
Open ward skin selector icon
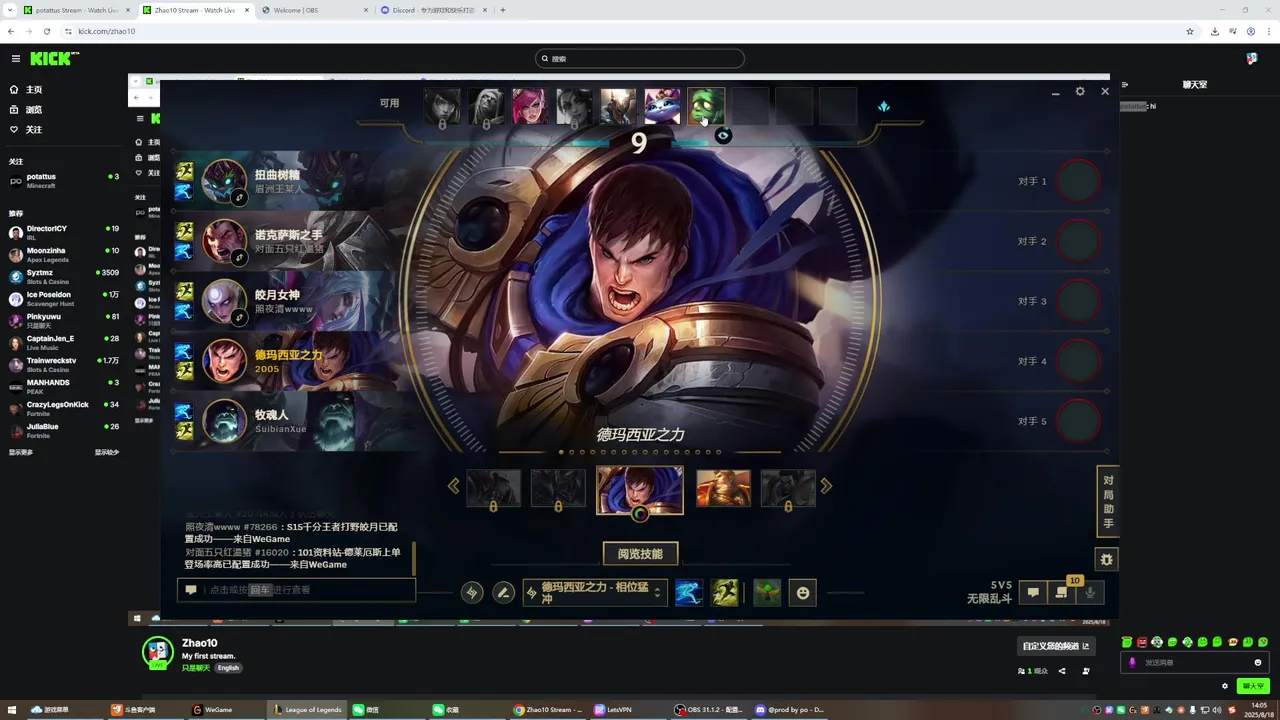point(767,593)
